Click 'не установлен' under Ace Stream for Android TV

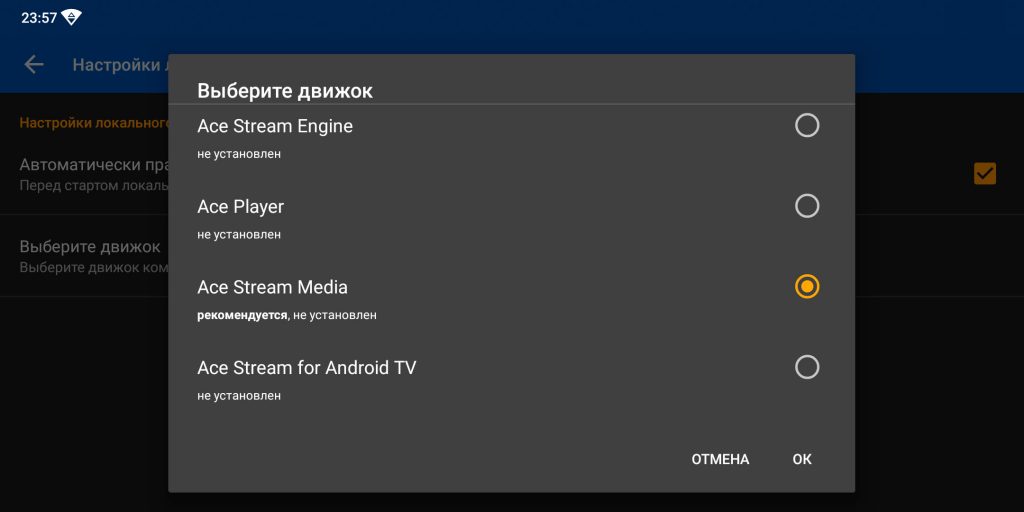[239, 396]
